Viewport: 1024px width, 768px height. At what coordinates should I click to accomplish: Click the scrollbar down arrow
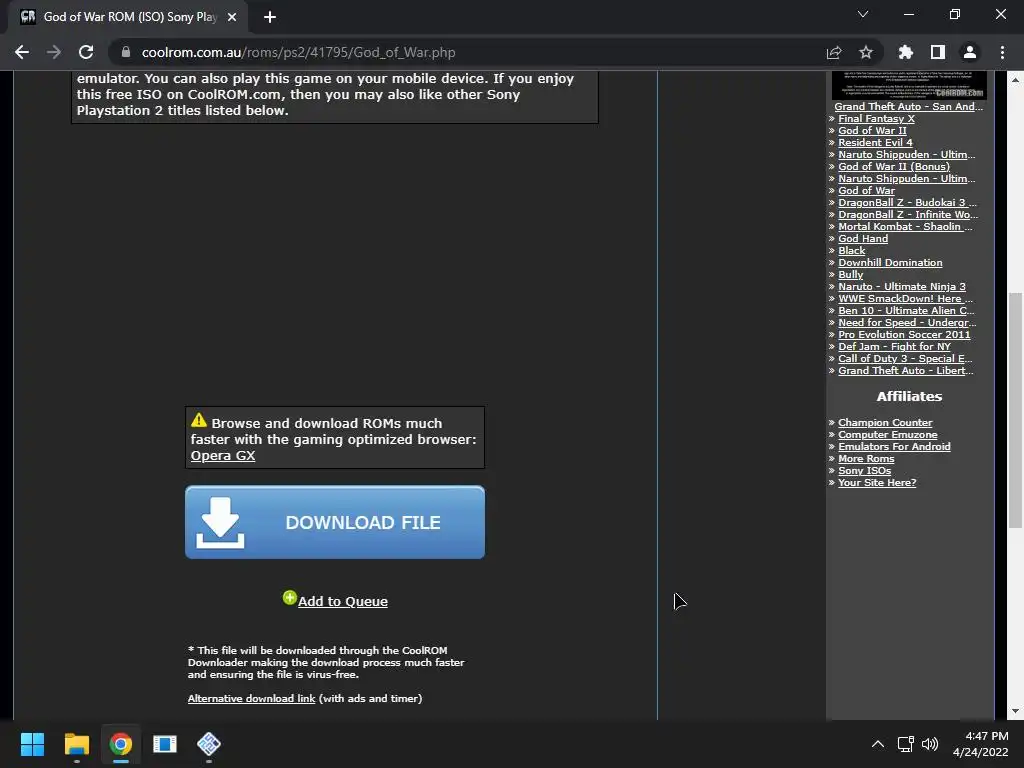click(1015, 711)
